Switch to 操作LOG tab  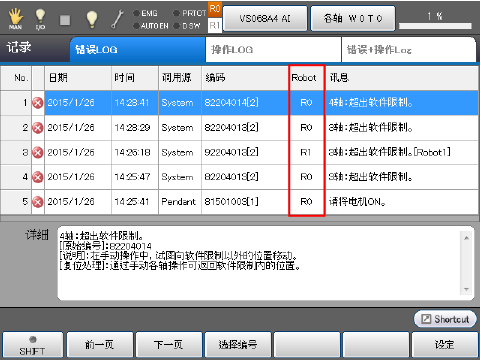click(x=273, y=50)
